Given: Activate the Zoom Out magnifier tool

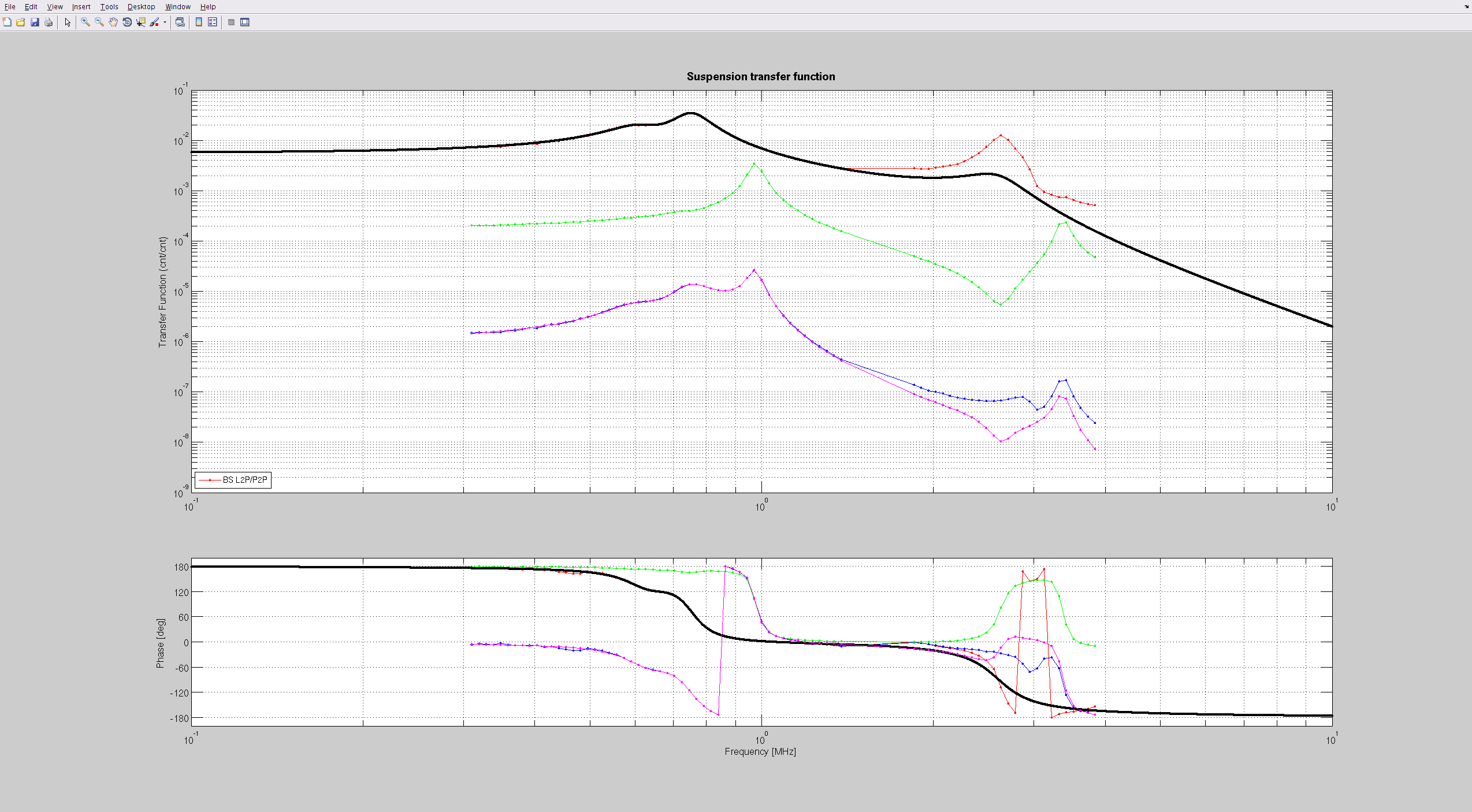Looking at the screenshot, I should pyautogui.click(x=99, y=22).
